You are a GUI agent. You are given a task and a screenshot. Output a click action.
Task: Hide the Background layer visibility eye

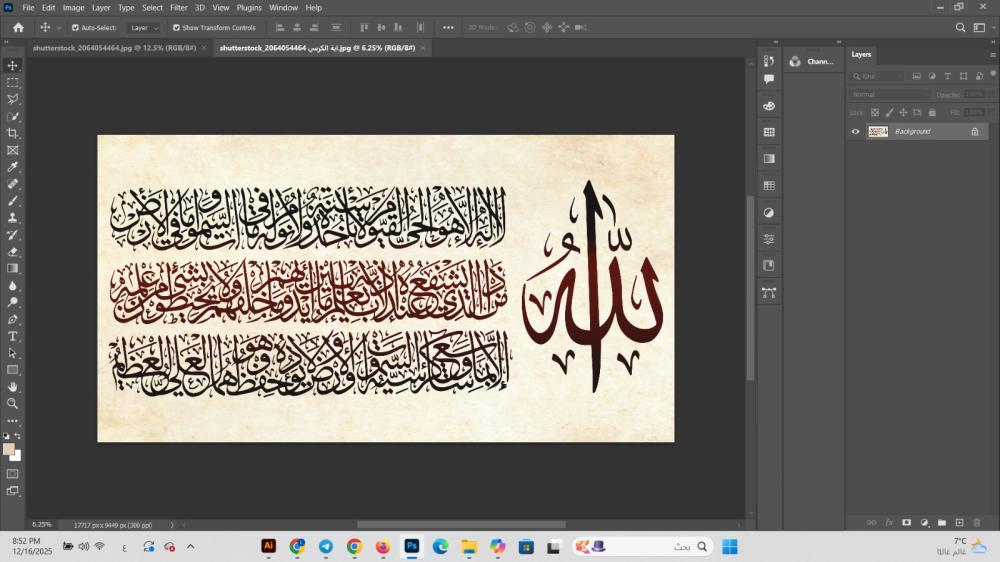[855, 132]
